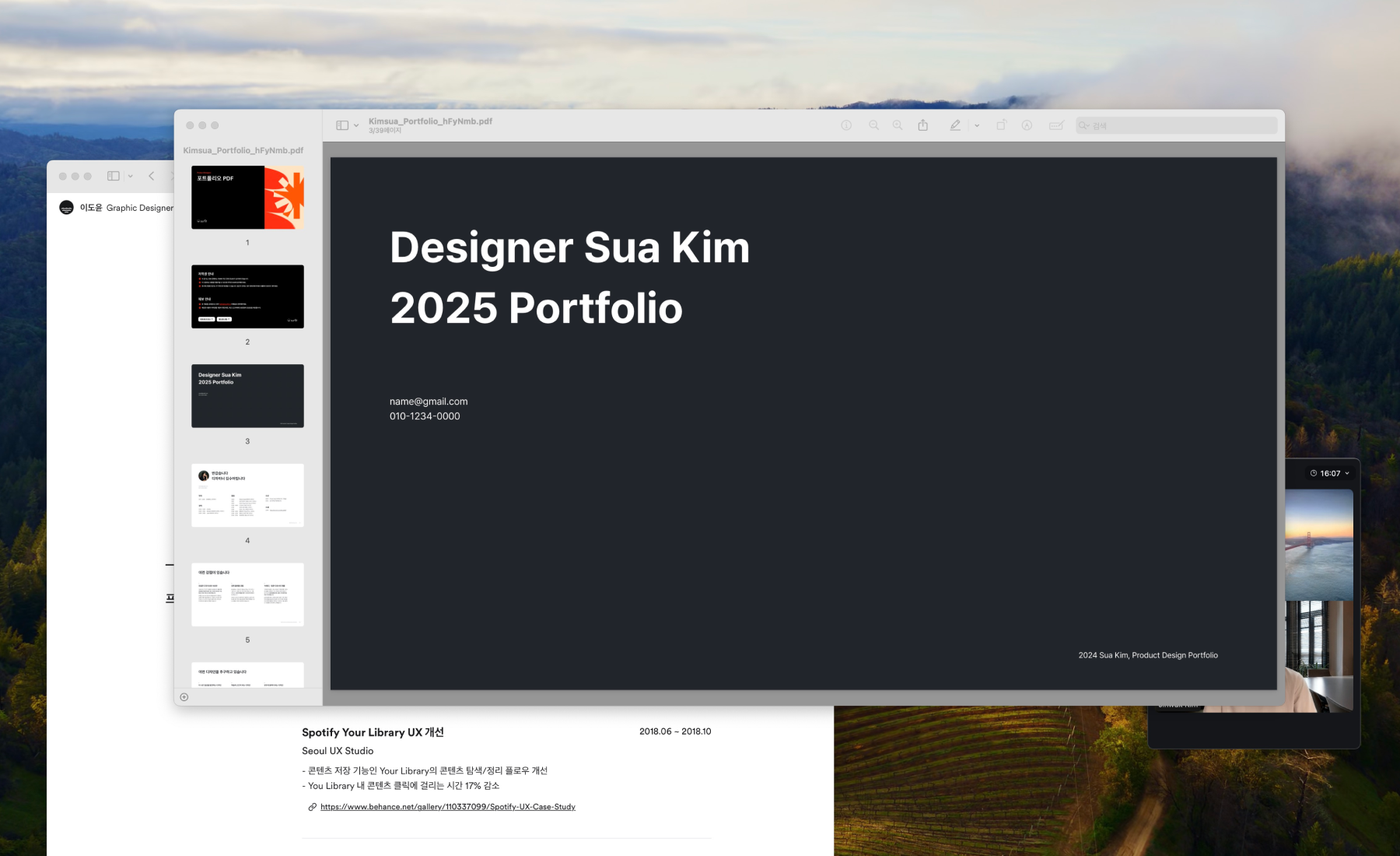Close the background browser window
This screenshot has height=856, width=1400.
[x=63, y=176]
